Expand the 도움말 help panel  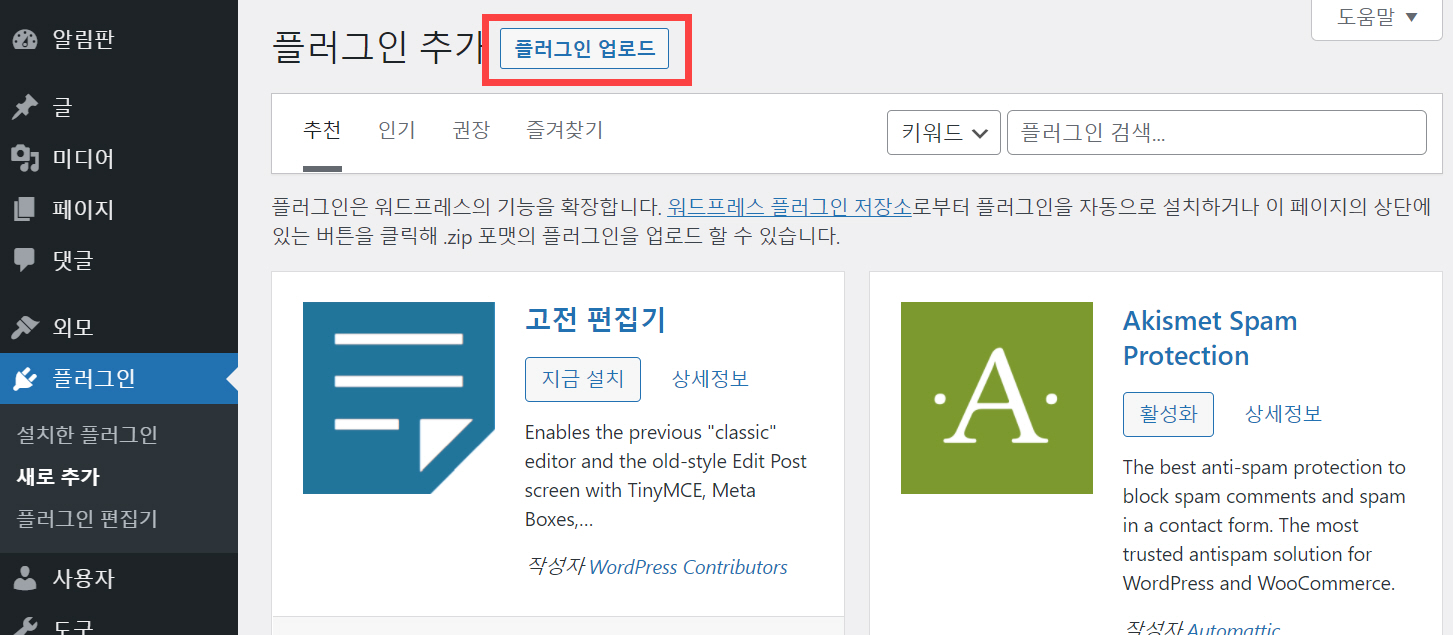[1375, 18]
